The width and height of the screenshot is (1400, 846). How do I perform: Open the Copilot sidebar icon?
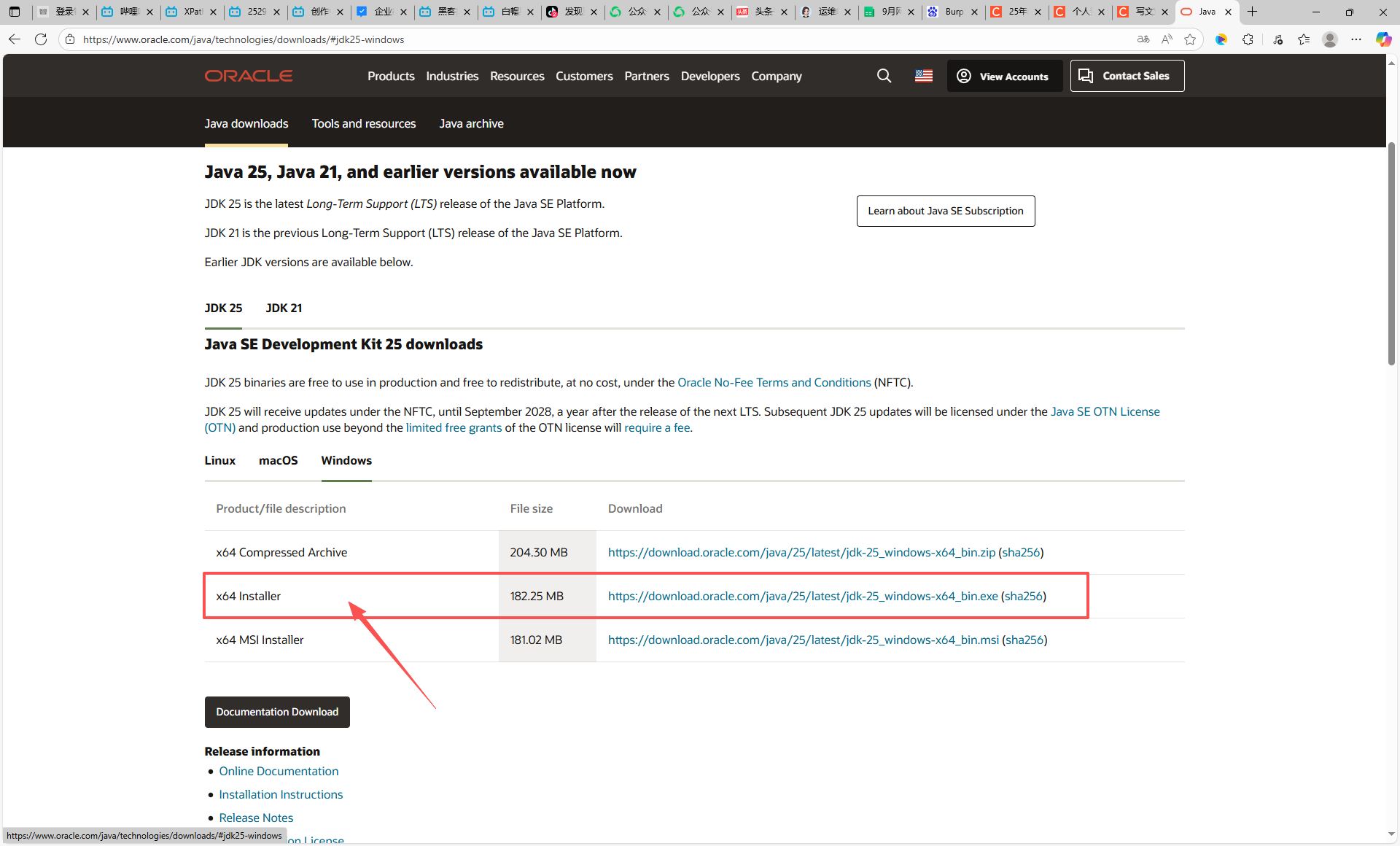coord(1383,39)
